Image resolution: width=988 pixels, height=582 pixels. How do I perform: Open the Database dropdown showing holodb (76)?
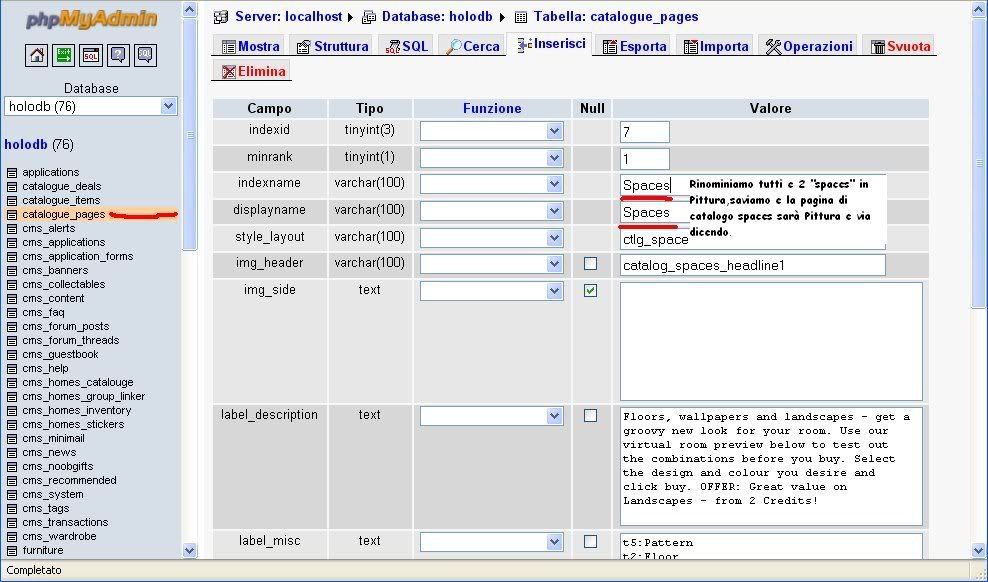(91, 106)
